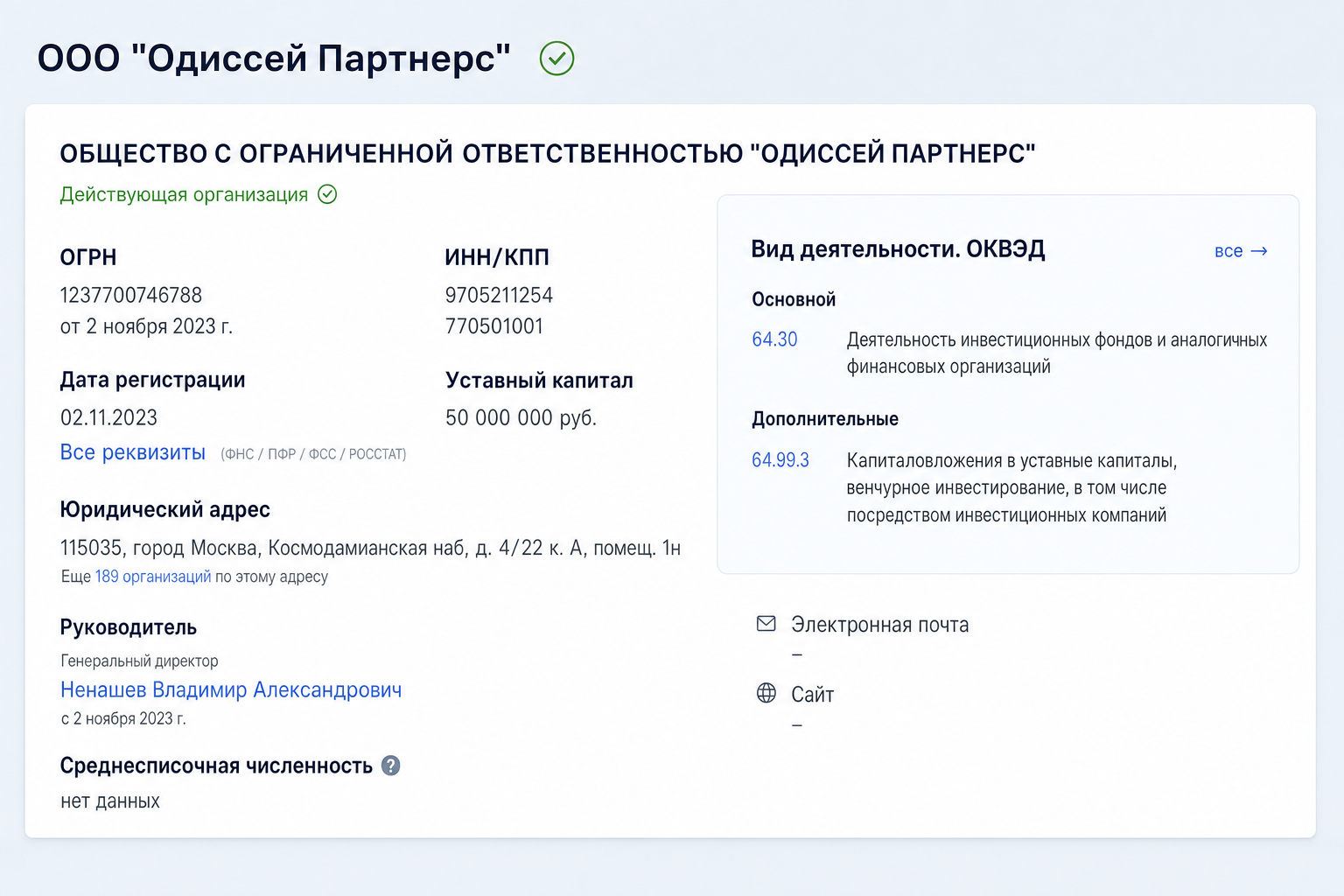Viewport: 1344px width, 896px height.
Task: Click the verified checkmark icon beside company title
Action: pos(556,59)
